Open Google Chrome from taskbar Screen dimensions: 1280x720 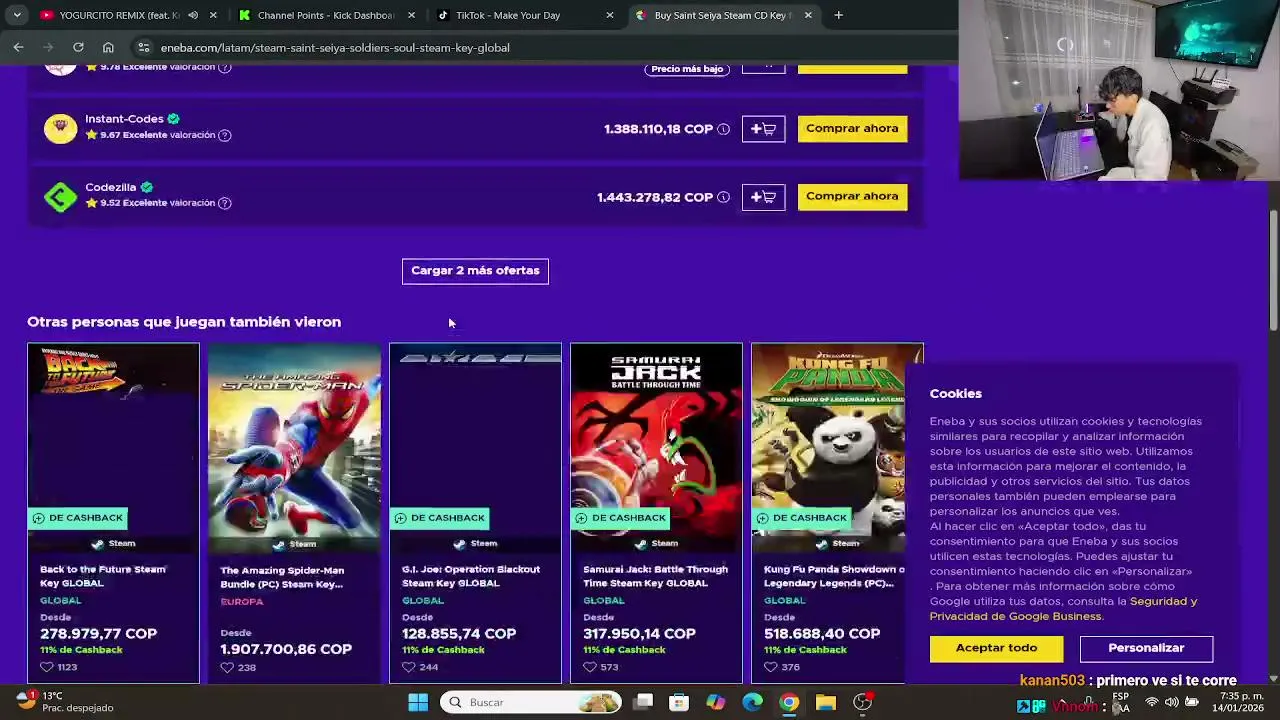point(789,702)
